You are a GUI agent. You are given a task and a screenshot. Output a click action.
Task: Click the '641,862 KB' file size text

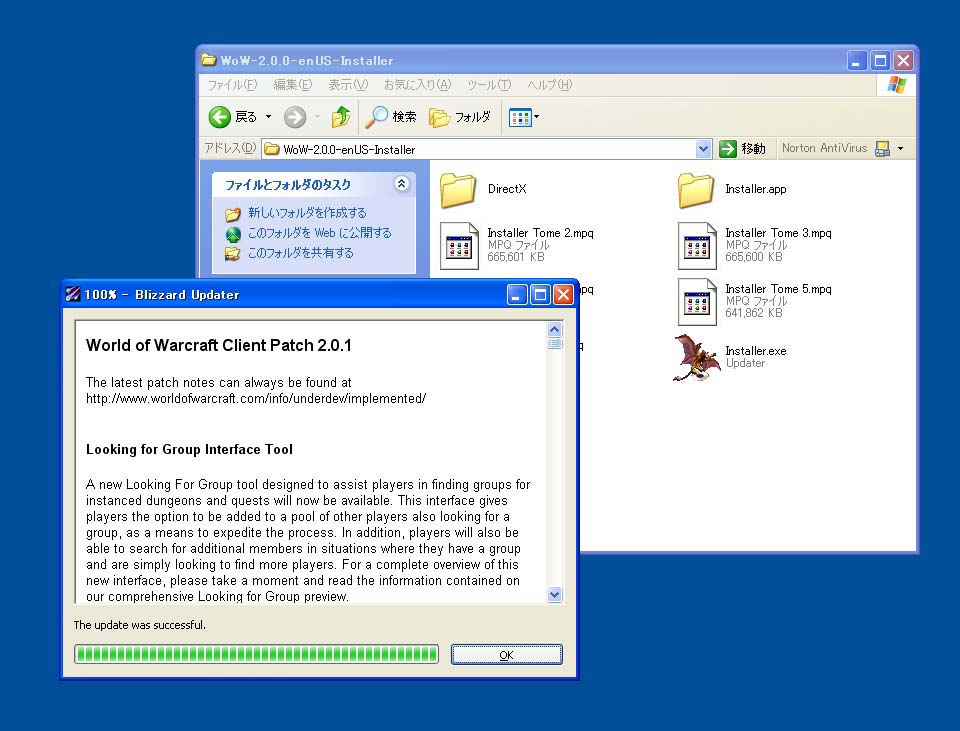(x=754, y=313)
